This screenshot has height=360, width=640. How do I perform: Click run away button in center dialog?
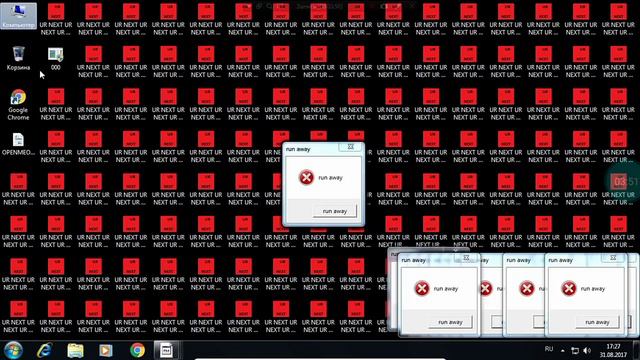(x=335, y=211)
